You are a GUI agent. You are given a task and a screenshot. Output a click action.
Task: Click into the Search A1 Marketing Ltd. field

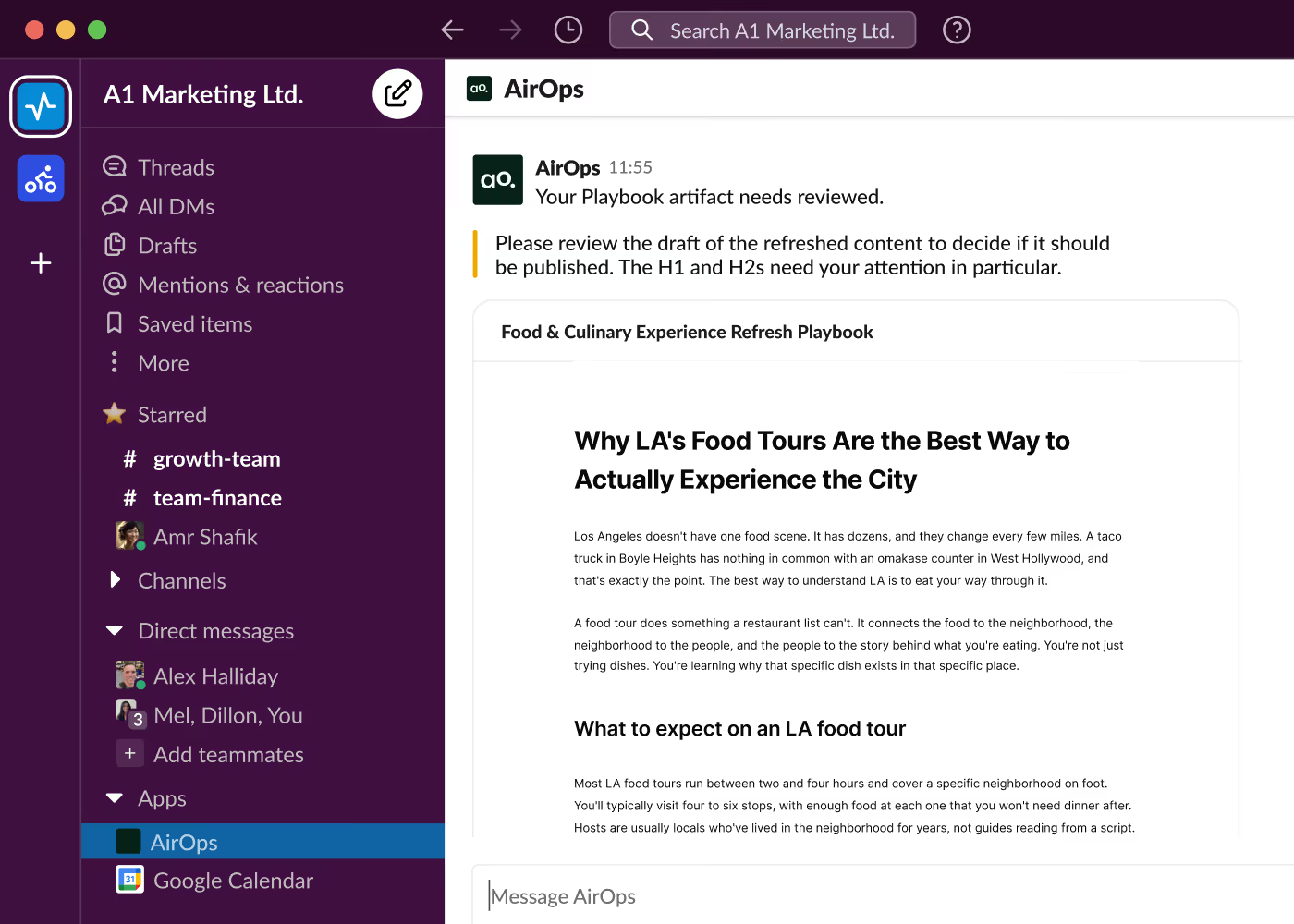763,30
